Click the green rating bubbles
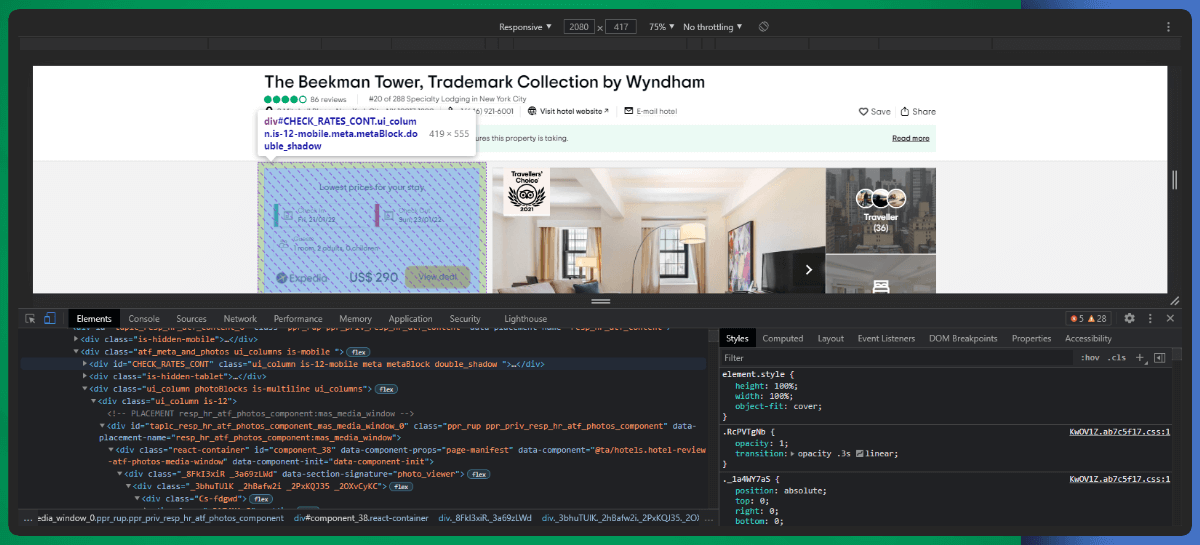 pos(285,100)
